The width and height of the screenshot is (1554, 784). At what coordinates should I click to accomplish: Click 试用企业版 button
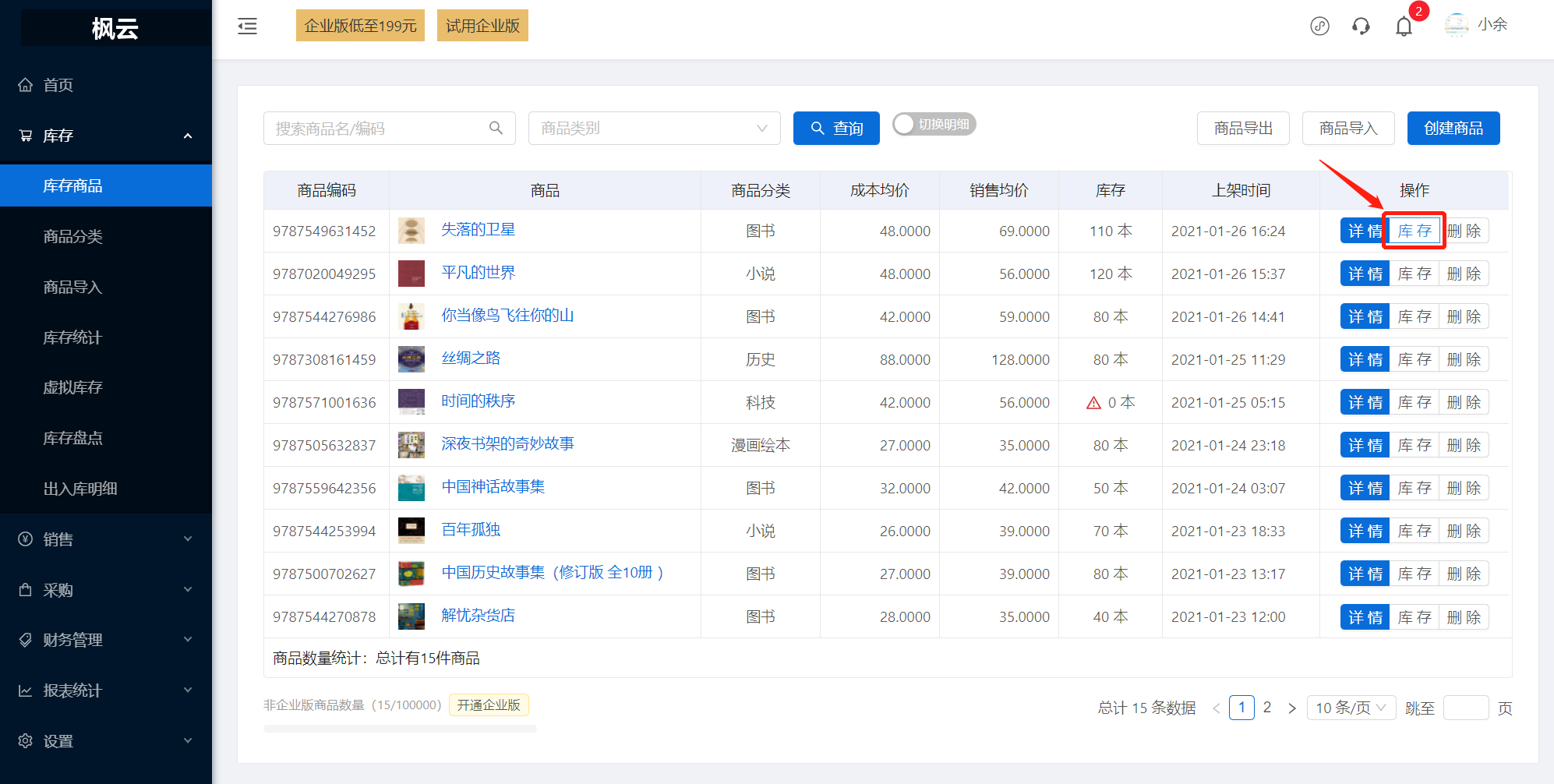pos(482,26)
